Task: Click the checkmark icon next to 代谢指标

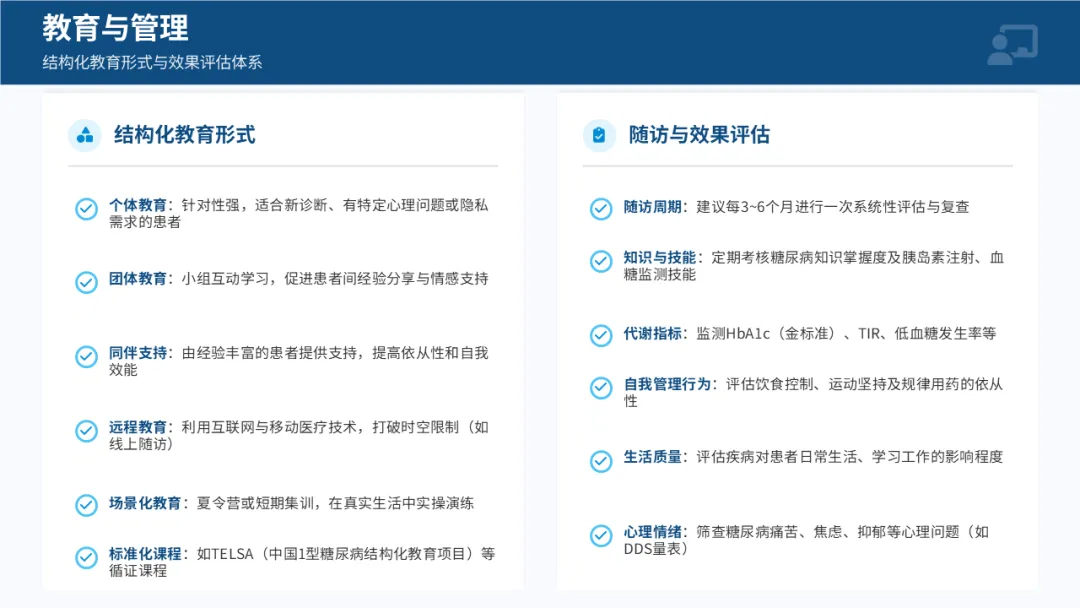Action: pos(601,335)
